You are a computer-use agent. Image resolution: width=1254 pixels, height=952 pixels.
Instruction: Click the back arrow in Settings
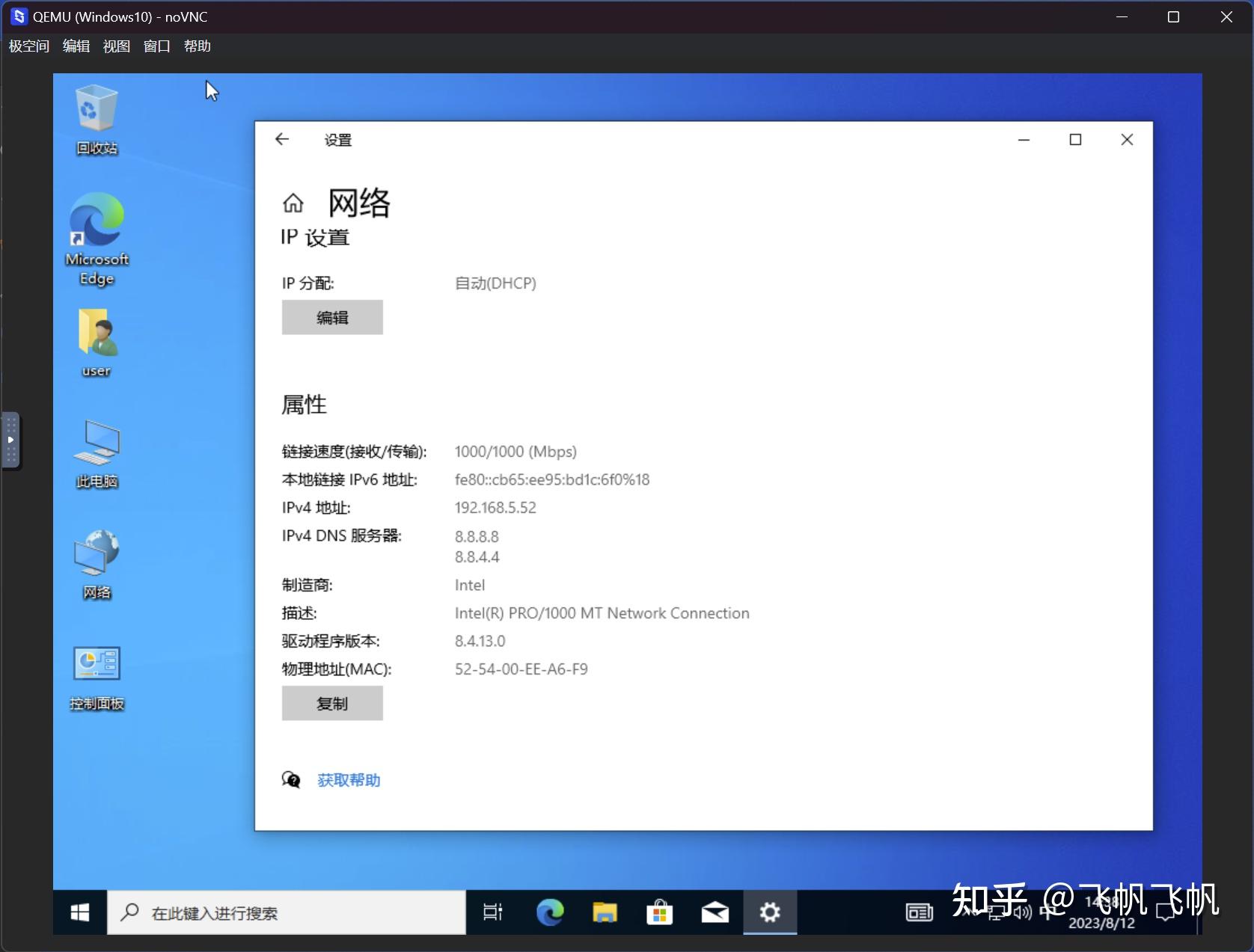click(x=282, y=139)
